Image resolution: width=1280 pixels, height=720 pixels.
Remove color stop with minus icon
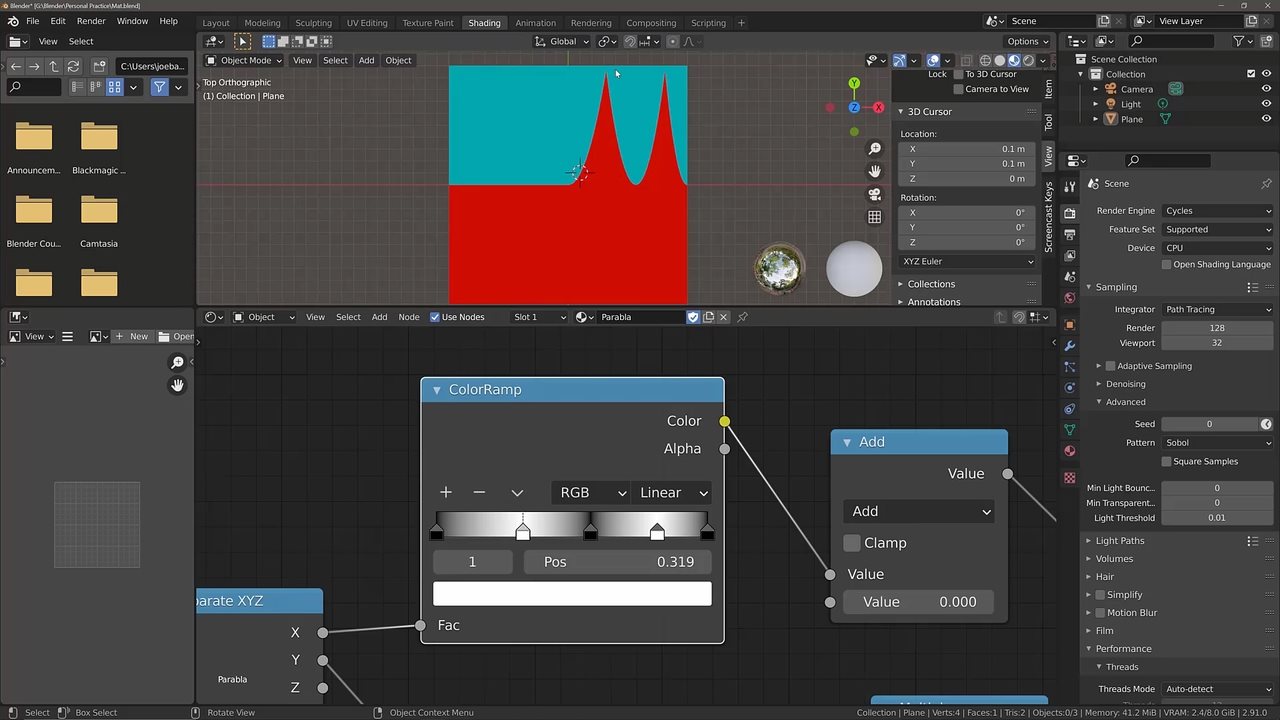(479, 492)
